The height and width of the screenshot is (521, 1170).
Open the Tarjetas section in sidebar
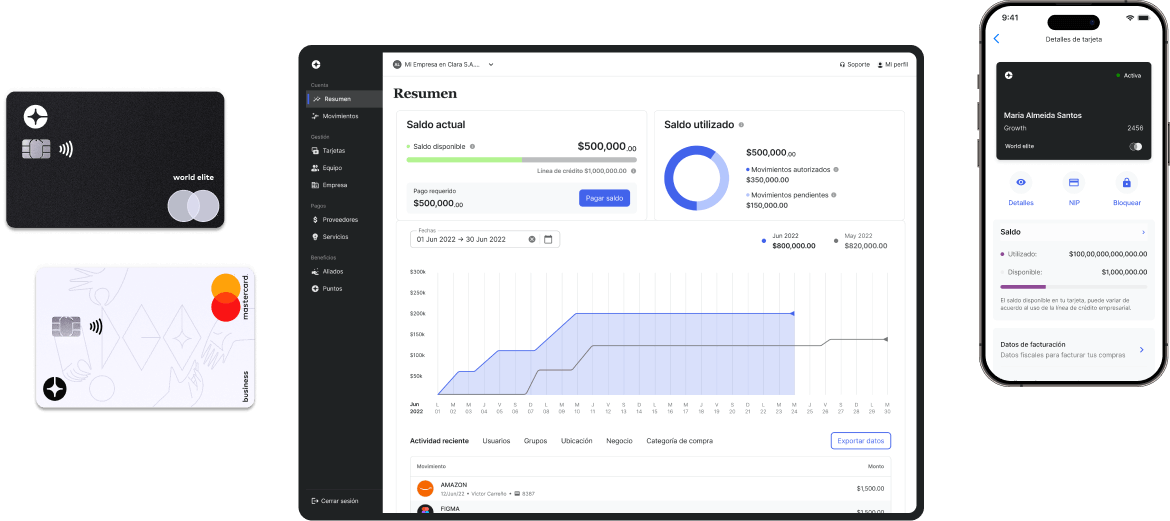pyautogui.click(x=333, y=151)
